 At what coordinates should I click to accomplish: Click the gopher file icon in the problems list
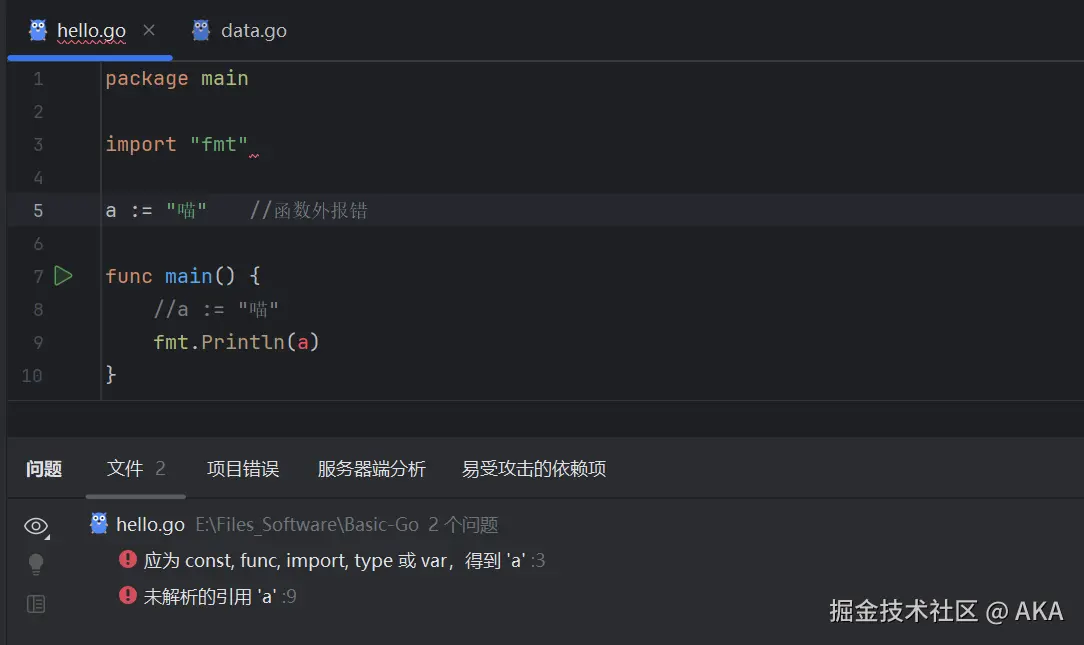99,524
